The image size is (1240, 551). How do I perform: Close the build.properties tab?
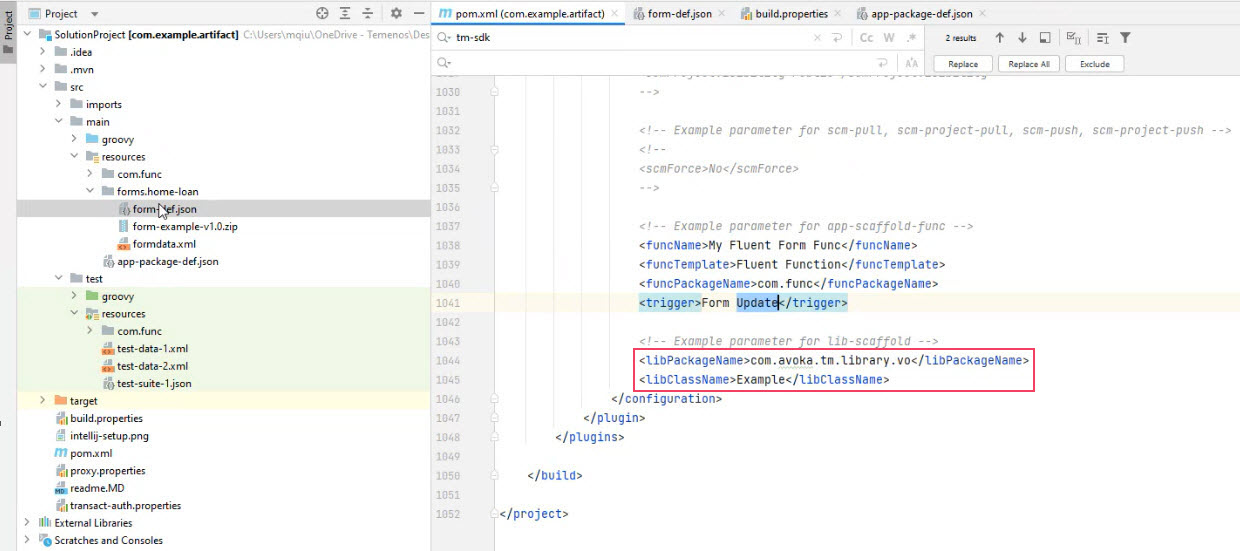[837, 15]
